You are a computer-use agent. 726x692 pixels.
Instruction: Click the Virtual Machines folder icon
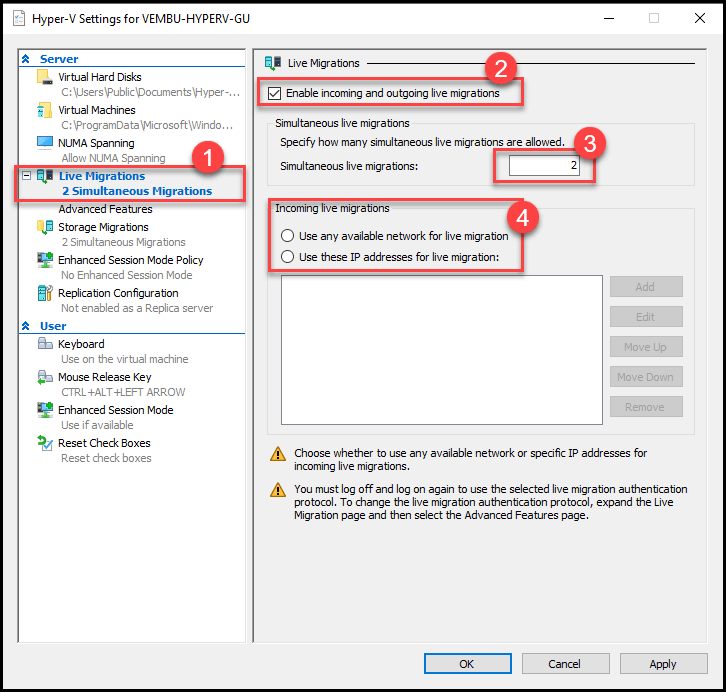tap(44, 110)
